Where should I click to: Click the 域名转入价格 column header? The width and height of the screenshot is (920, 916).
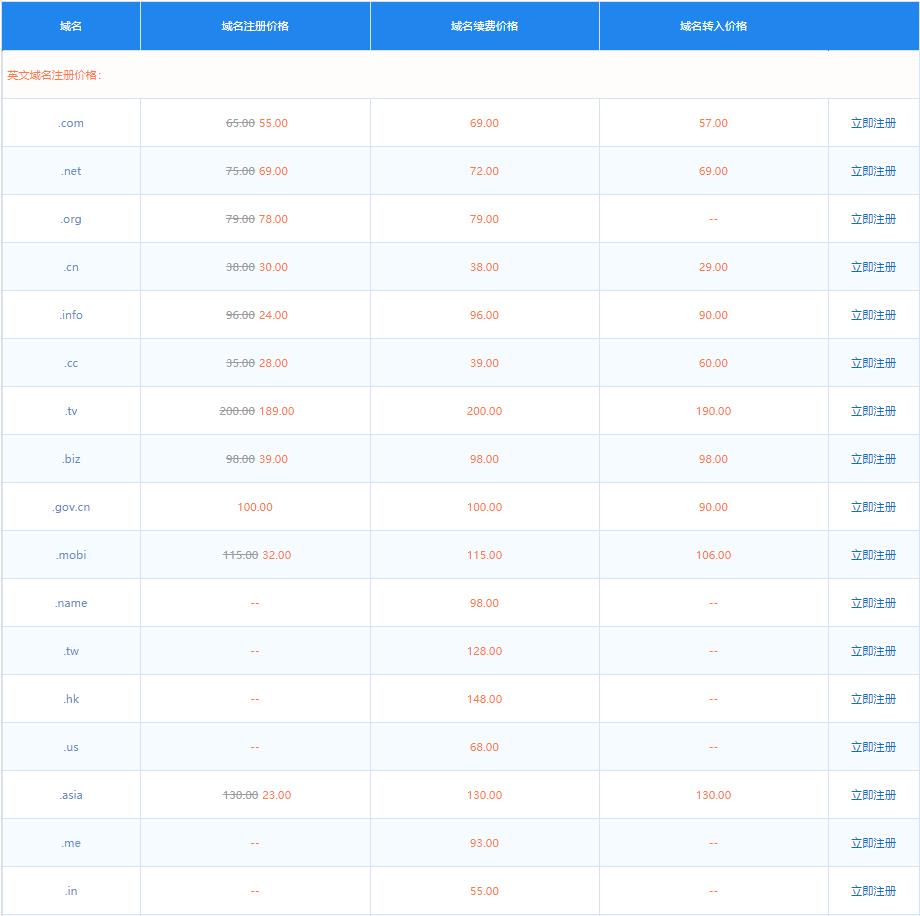[713, 26]
